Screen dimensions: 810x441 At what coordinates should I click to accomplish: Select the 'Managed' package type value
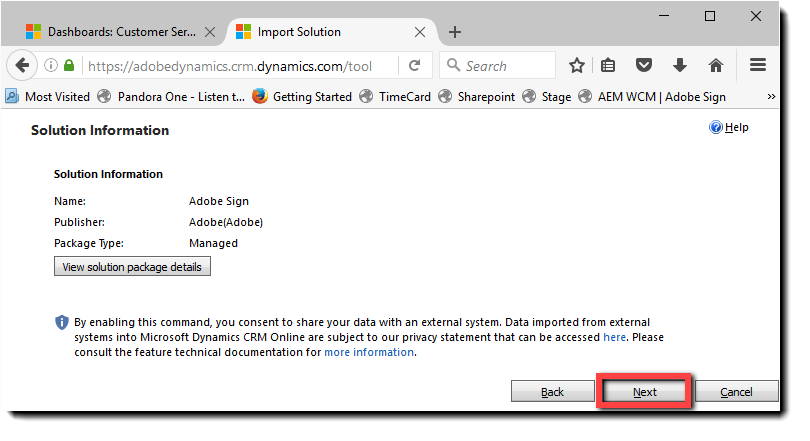tap(213, 243)
